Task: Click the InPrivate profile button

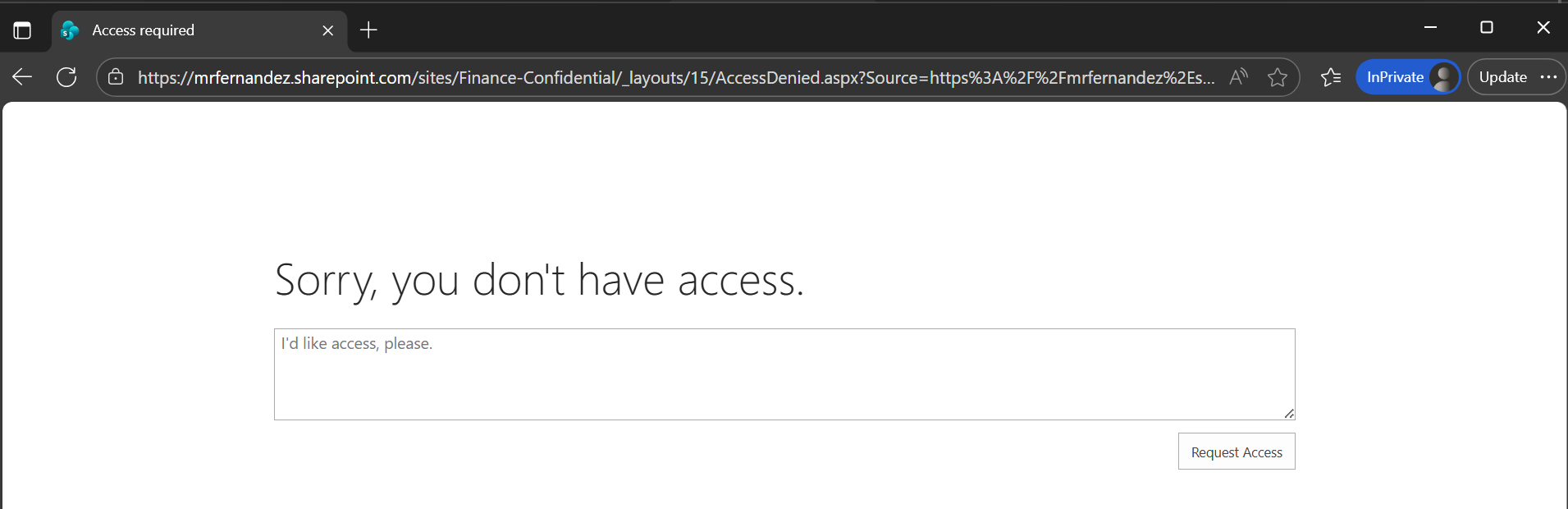Action: 1408,77
